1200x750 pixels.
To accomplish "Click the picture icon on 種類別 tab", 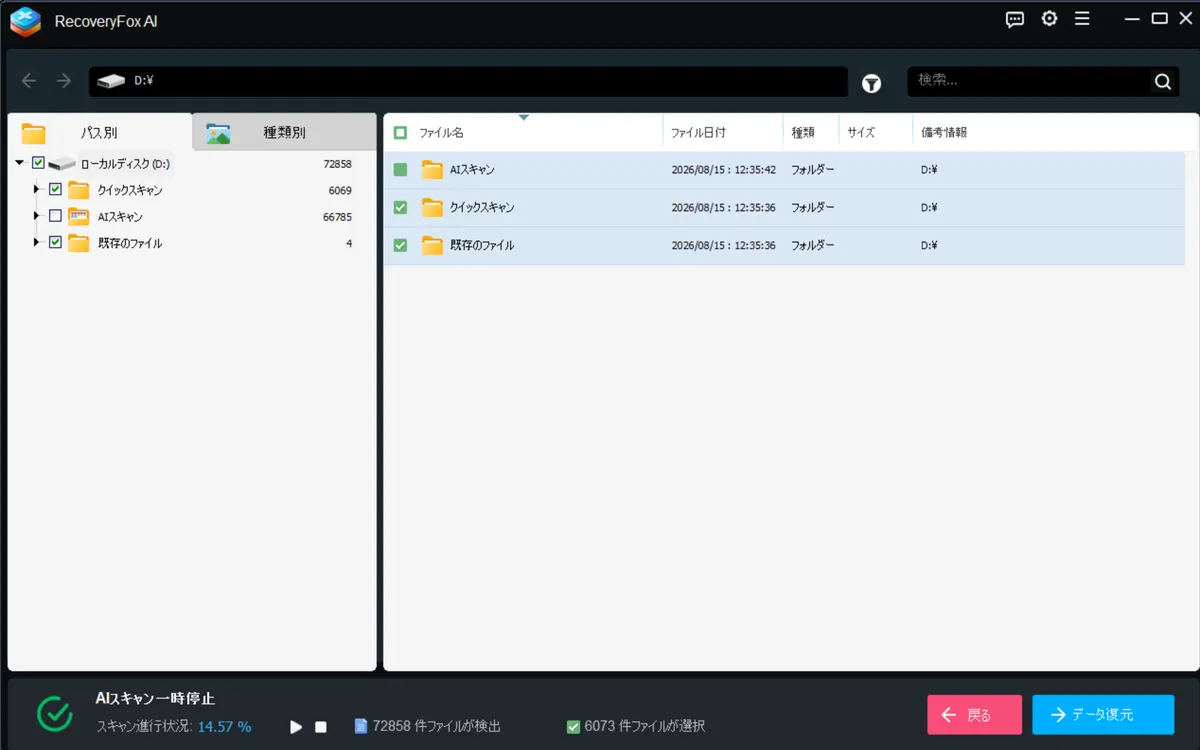I will [218, 133].
